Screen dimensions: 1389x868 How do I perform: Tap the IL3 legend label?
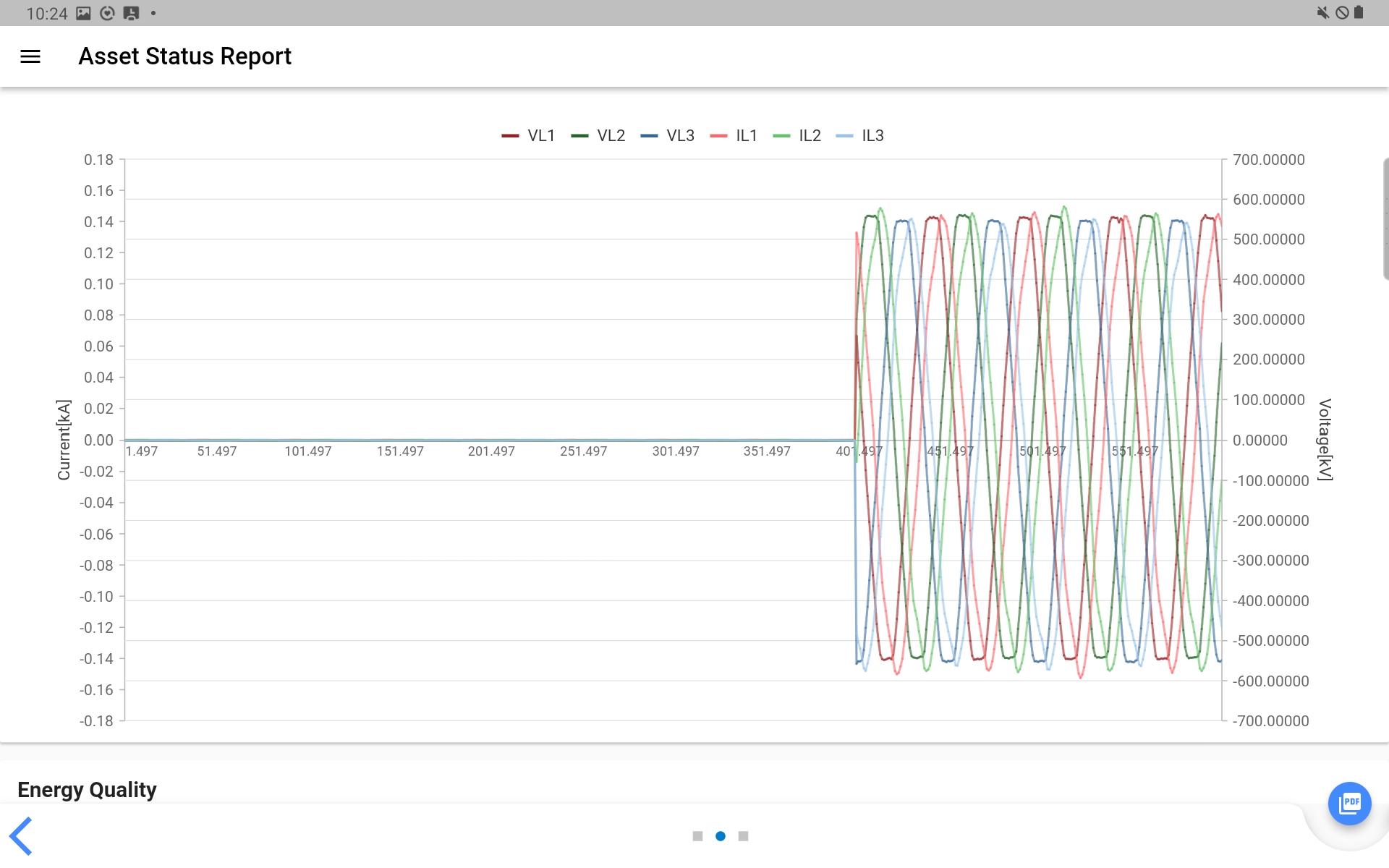[863, 135]
